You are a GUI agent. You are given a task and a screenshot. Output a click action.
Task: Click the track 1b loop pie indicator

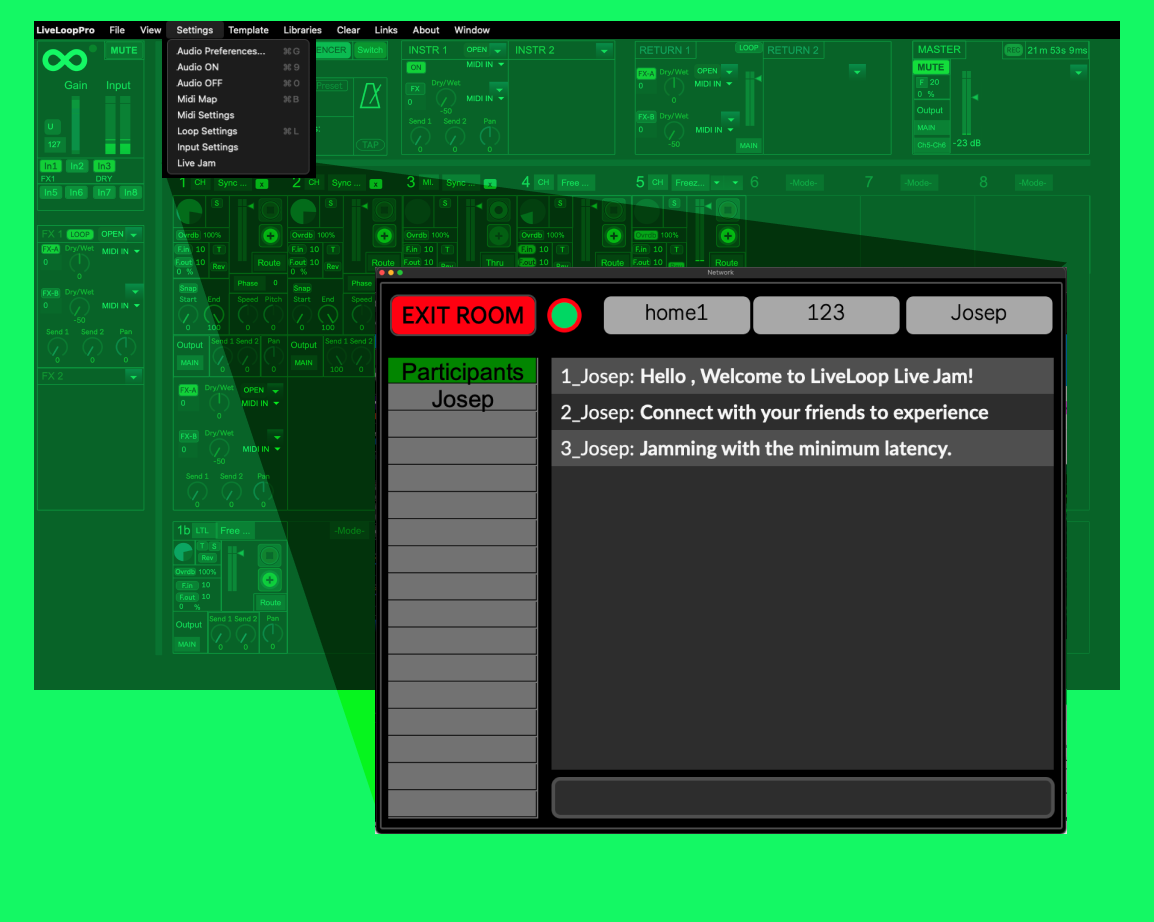pos(183,552)
